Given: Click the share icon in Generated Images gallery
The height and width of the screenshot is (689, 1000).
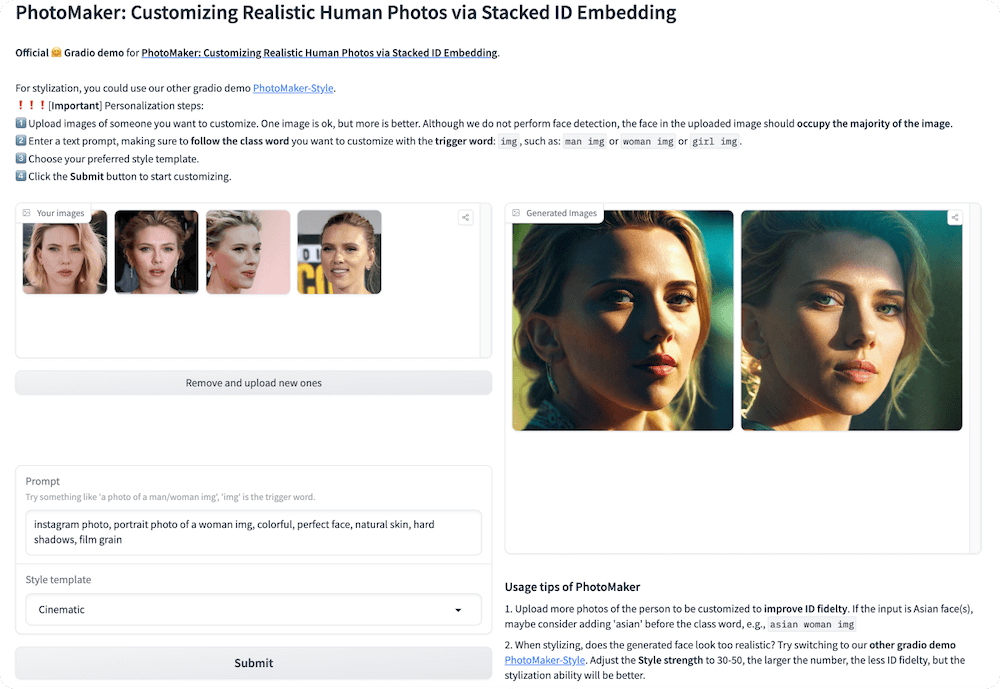Looking at the screenshot, I should (x=955, y=217).
